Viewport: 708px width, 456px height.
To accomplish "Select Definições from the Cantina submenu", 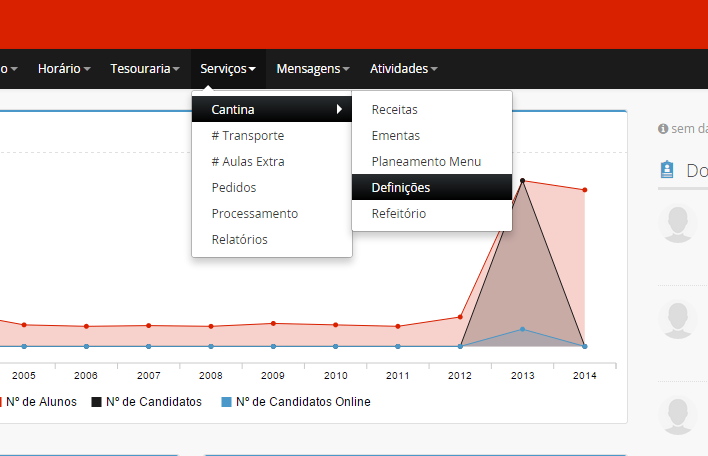I will (x=401, y=187).
